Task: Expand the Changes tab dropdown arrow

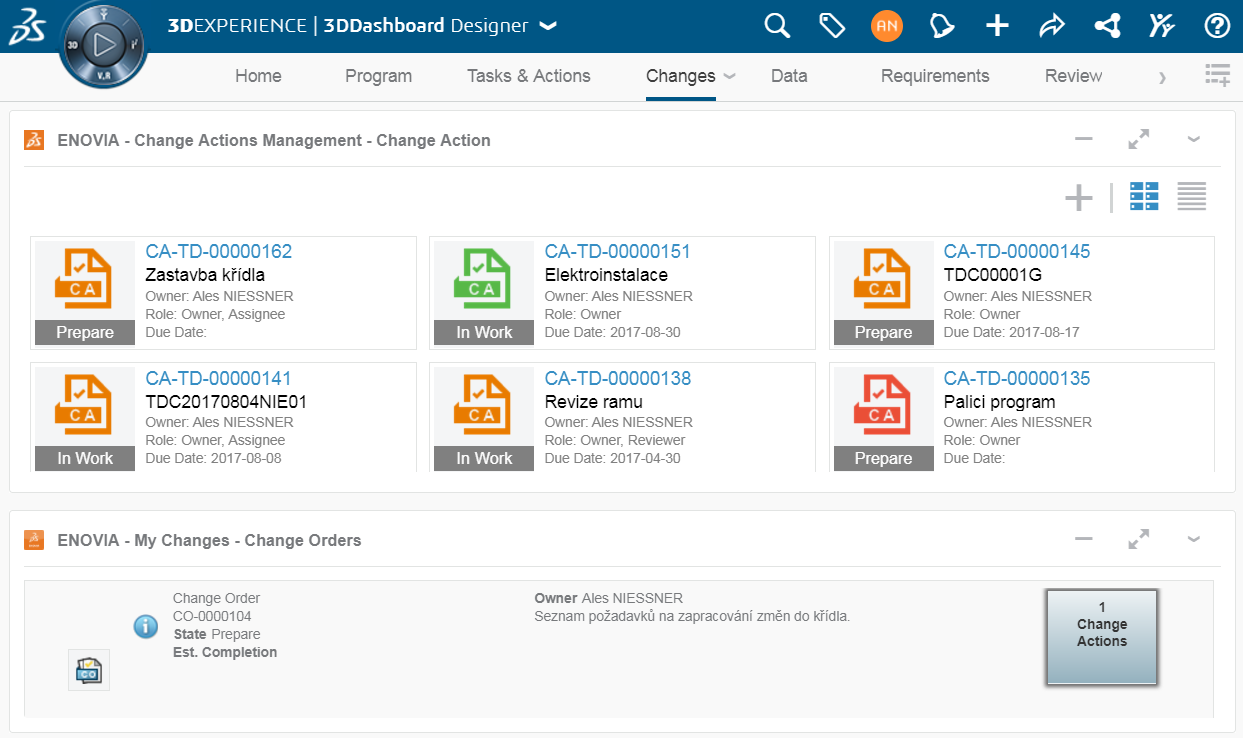Action: [730, 76]
